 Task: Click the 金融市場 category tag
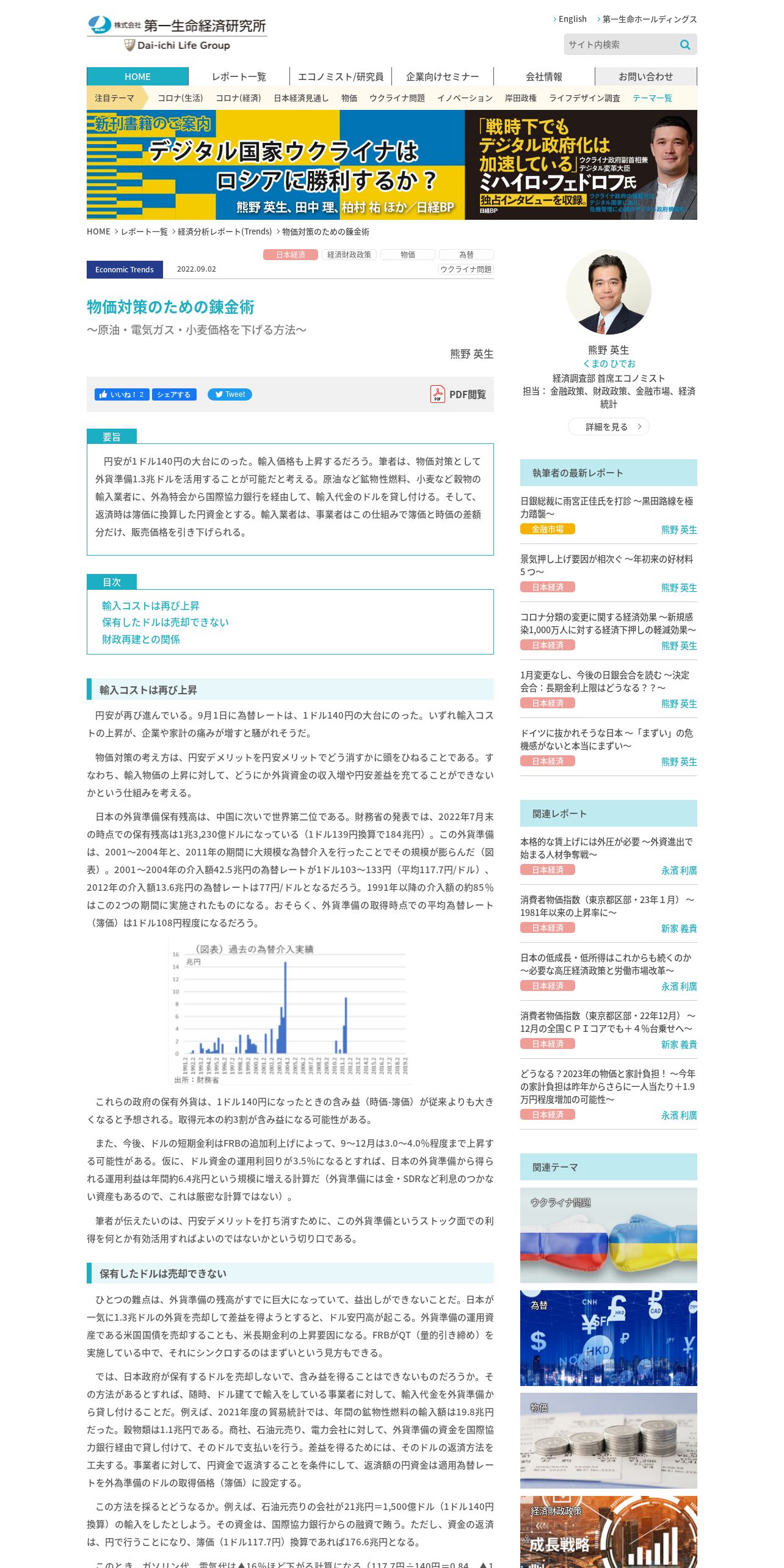point(548,529)
